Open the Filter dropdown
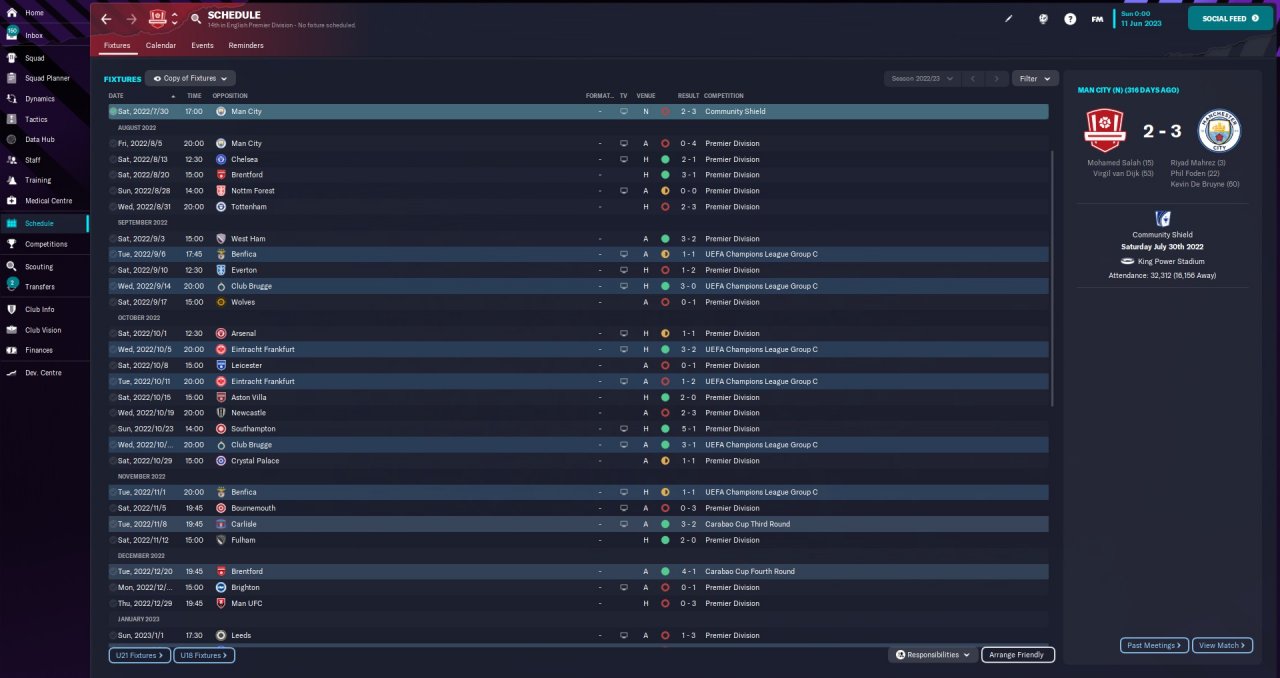Image resolution: width=1280 pixels, height=678 pixels. click(1035, 78)
